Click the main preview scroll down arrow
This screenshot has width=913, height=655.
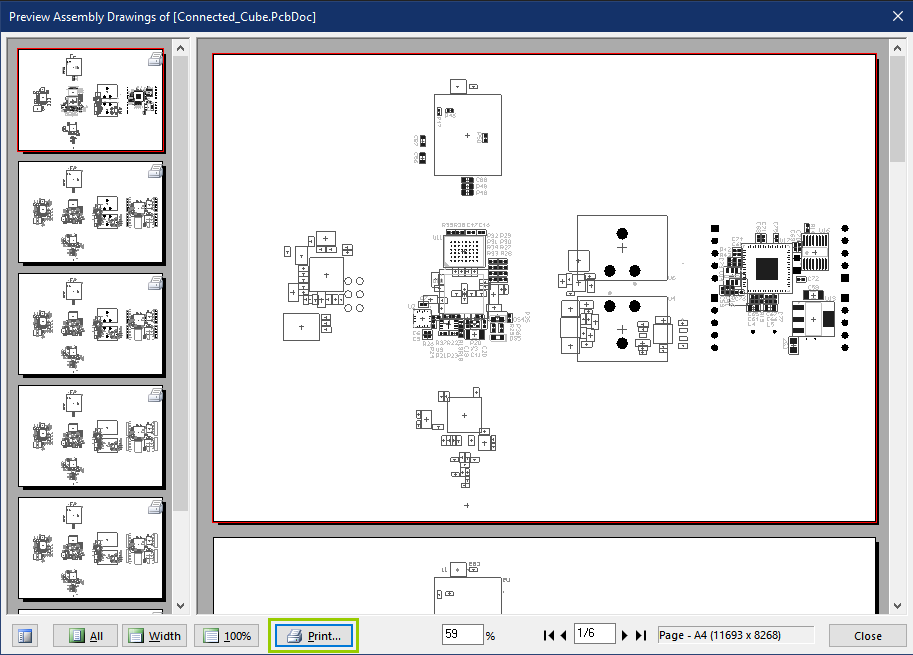(x=897, y=606)
